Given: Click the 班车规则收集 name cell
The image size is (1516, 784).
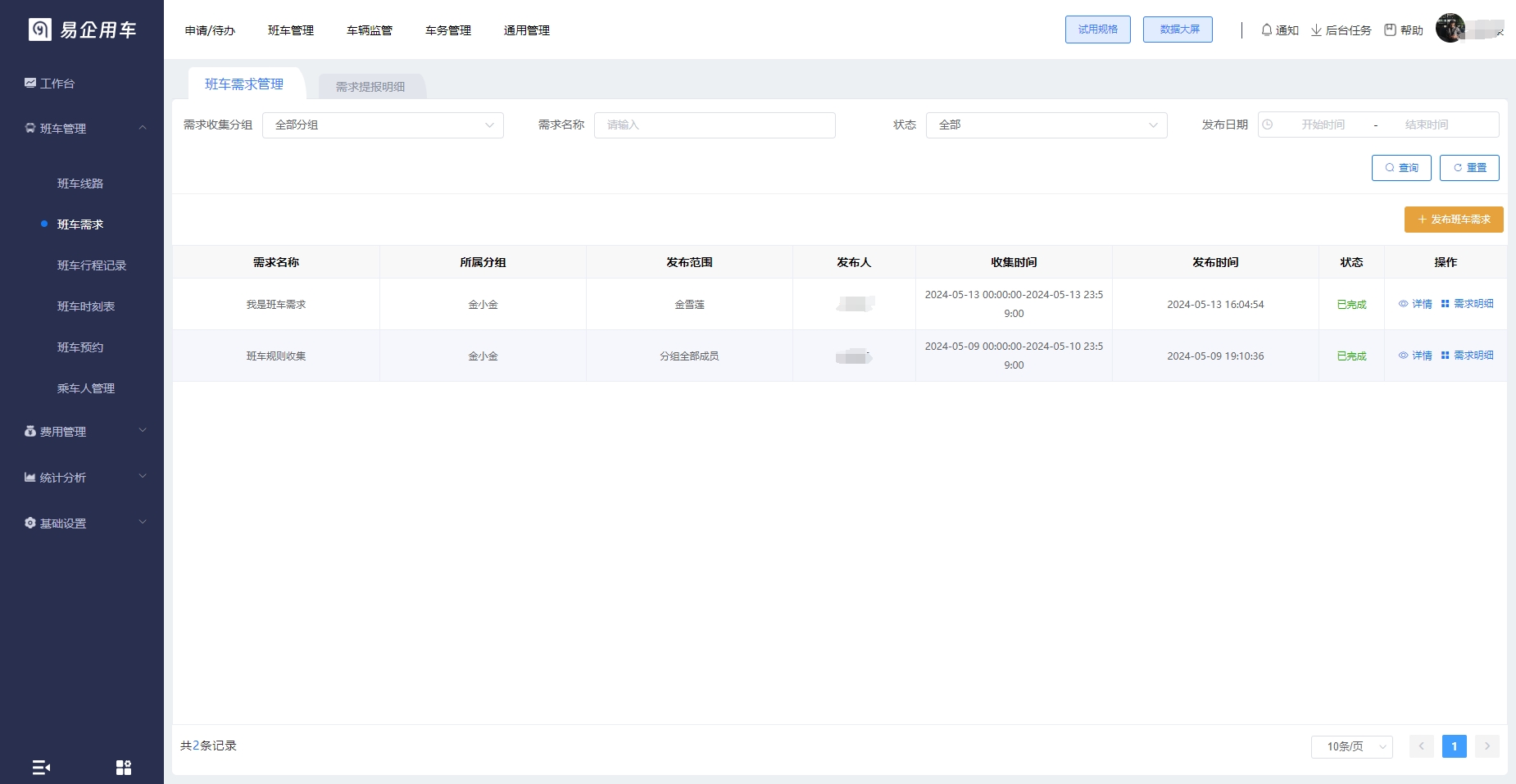Looking at the screenshot, I should 276,356.
